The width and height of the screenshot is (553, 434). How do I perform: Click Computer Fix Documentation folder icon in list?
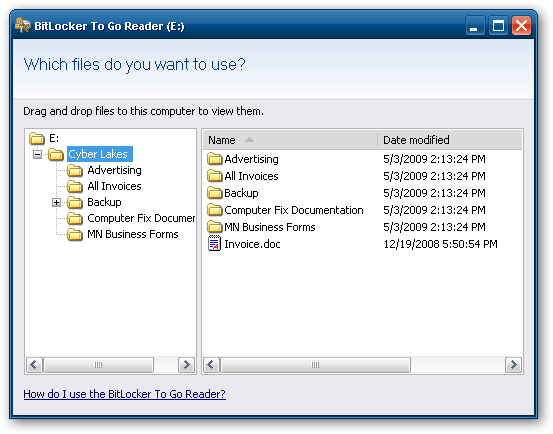point(214,210)
